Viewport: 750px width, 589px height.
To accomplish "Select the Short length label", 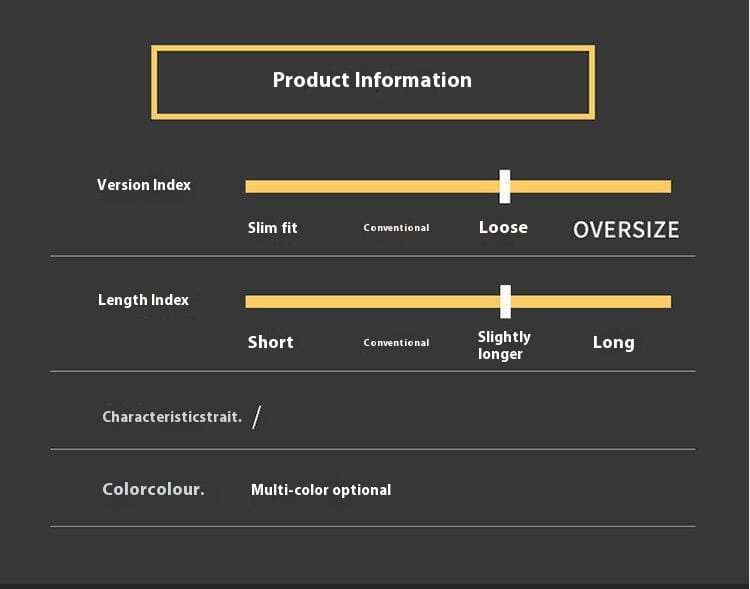I will click(x=271, y=342).
